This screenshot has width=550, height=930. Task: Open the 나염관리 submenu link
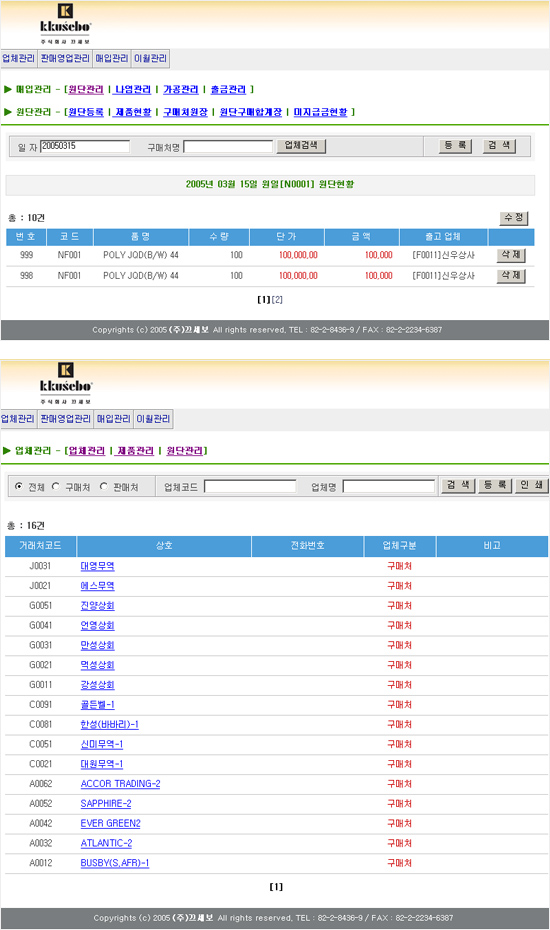tap(133, 90)
